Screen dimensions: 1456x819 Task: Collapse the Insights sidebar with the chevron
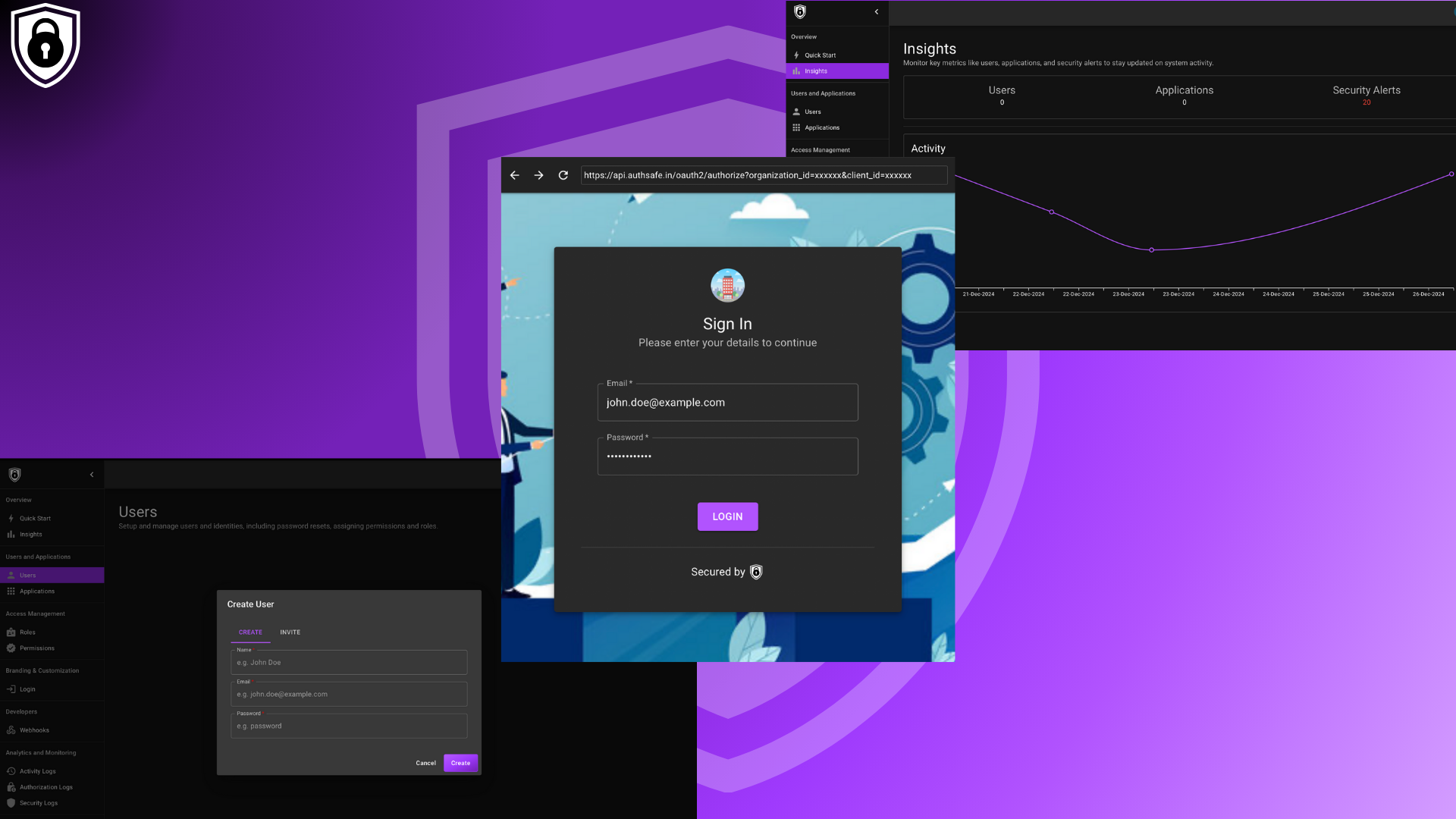coord(877,12)
